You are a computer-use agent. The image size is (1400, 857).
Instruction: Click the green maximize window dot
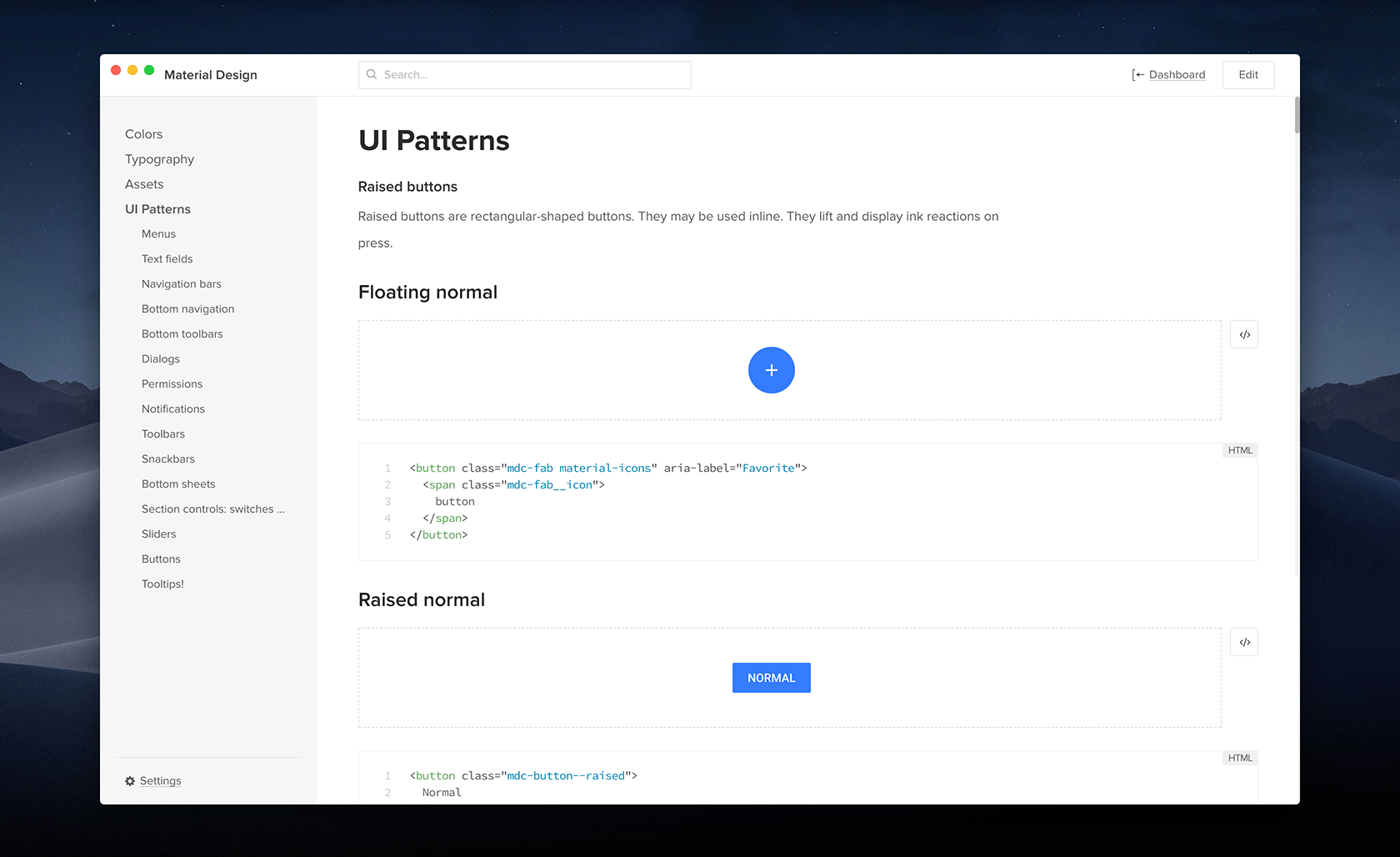pos(149,71)
